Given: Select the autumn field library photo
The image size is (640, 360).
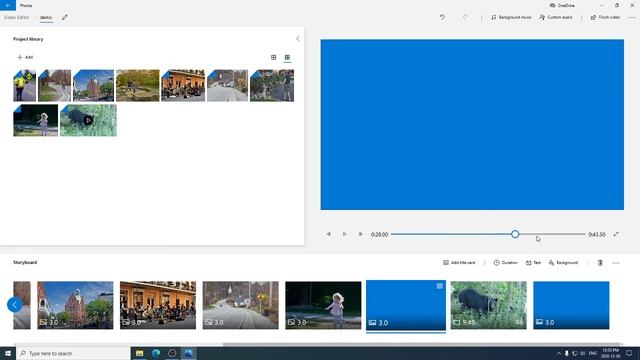Looking at the screenshot, I should coord(138,85).
